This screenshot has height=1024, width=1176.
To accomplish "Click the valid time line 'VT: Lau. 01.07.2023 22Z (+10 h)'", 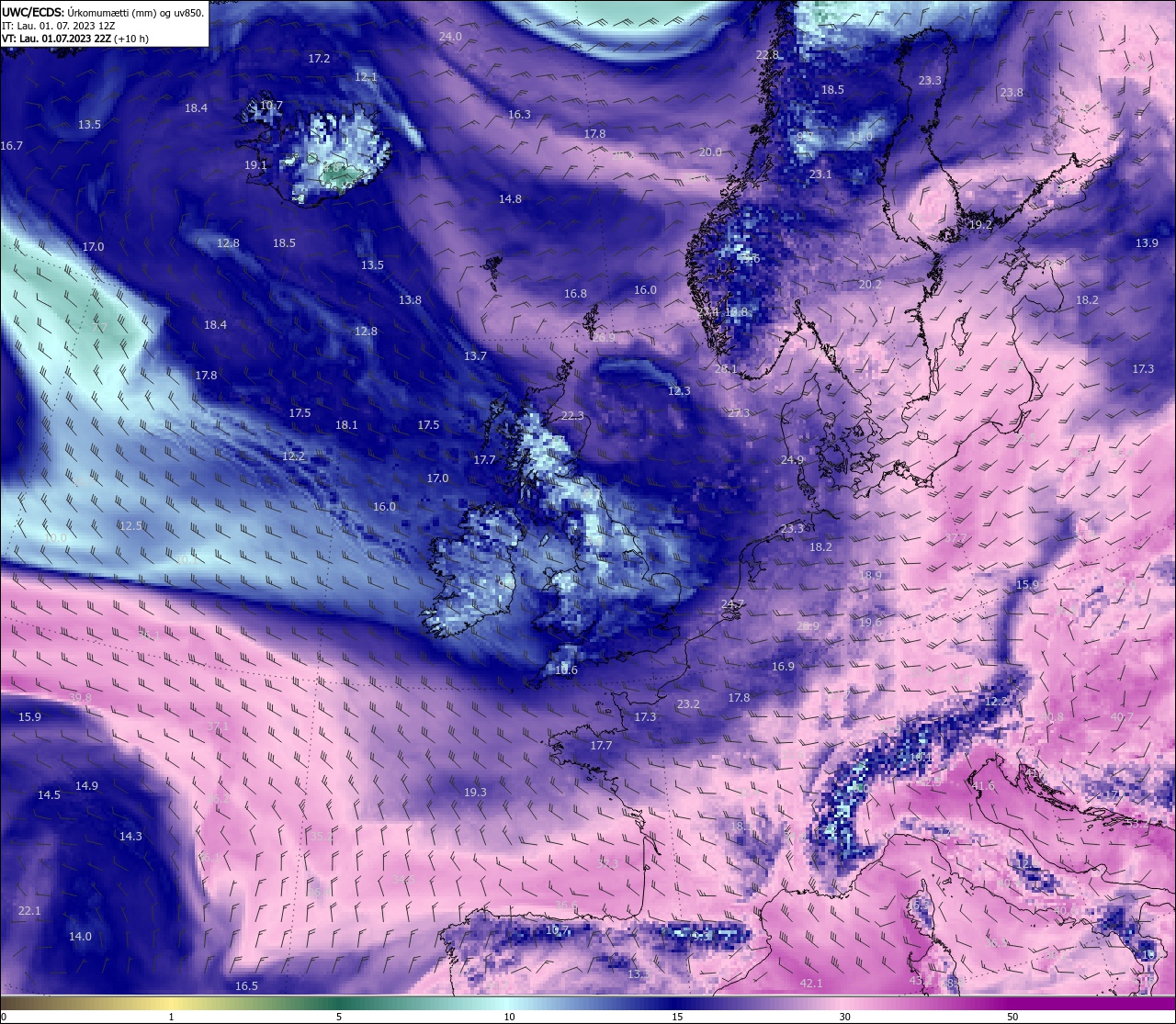I will 74,39.
